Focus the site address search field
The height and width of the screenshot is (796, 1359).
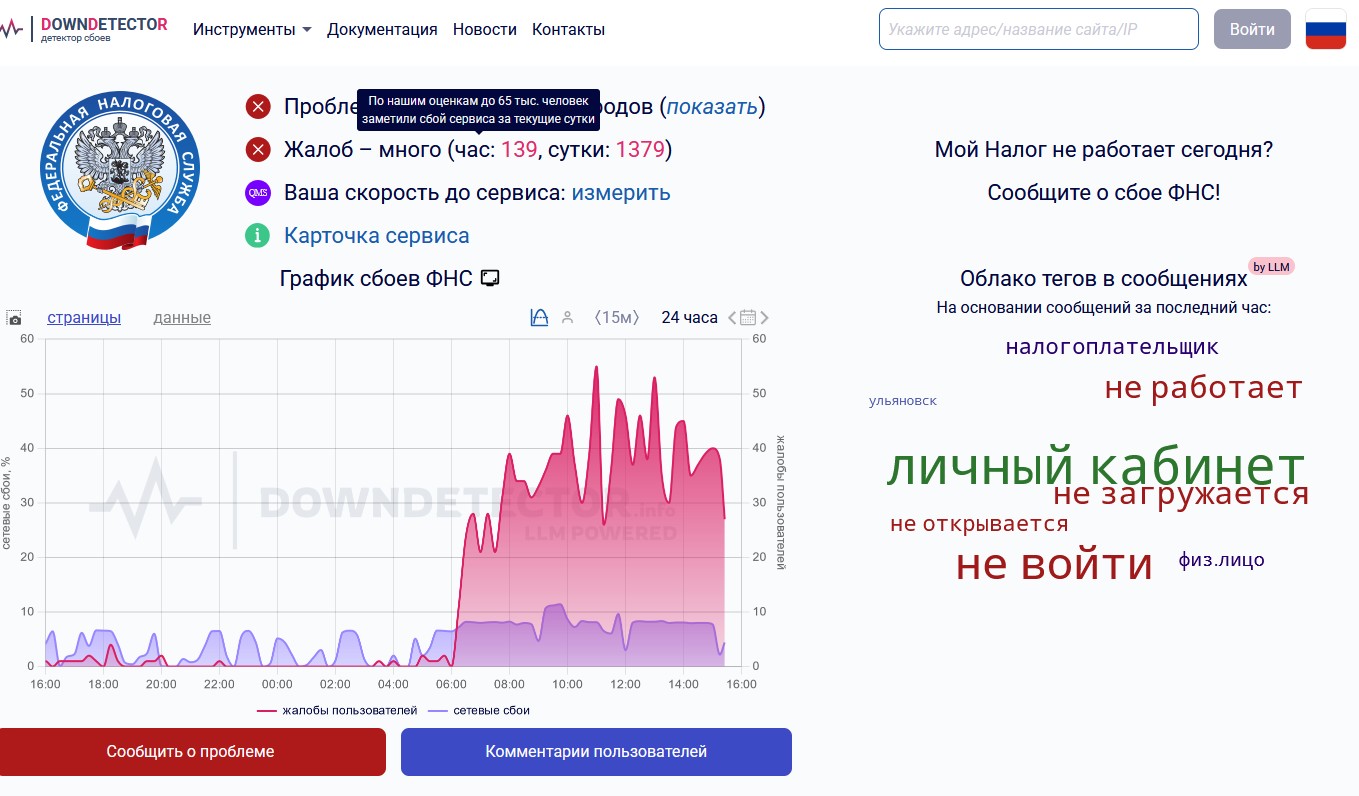click(x=1038, y=29)
